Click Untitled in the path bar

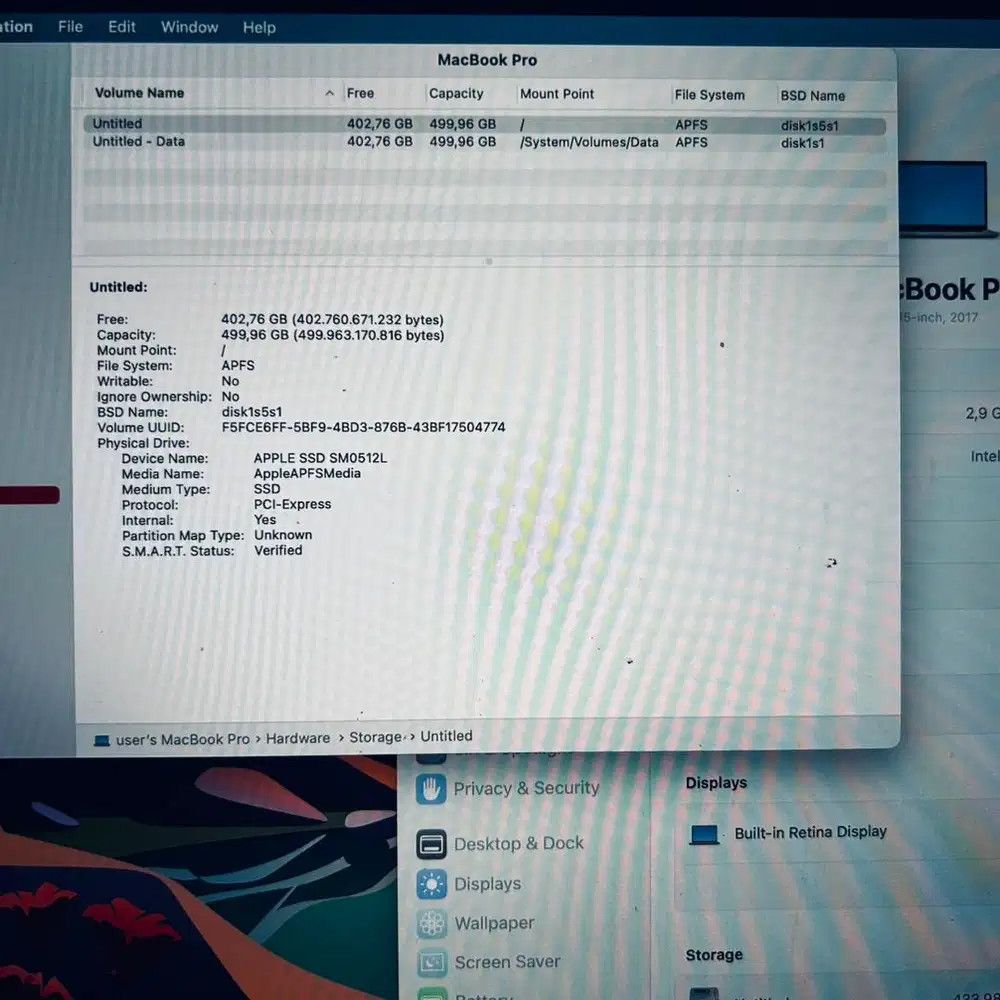tap(446, 736)
